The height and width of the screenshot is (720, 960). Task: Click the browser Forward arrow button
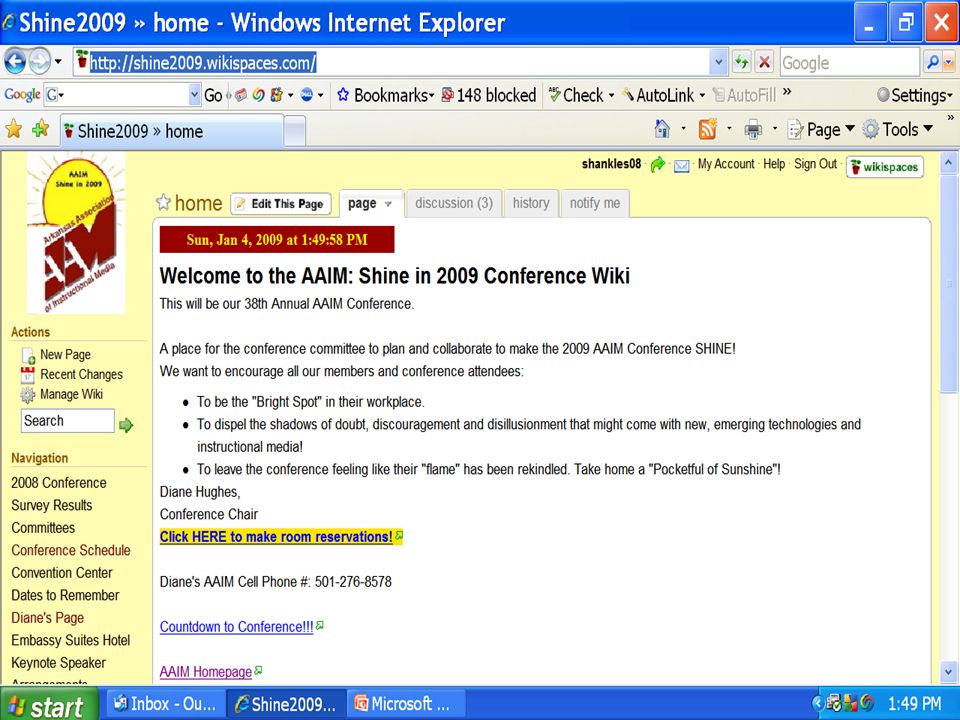(40, 61)
